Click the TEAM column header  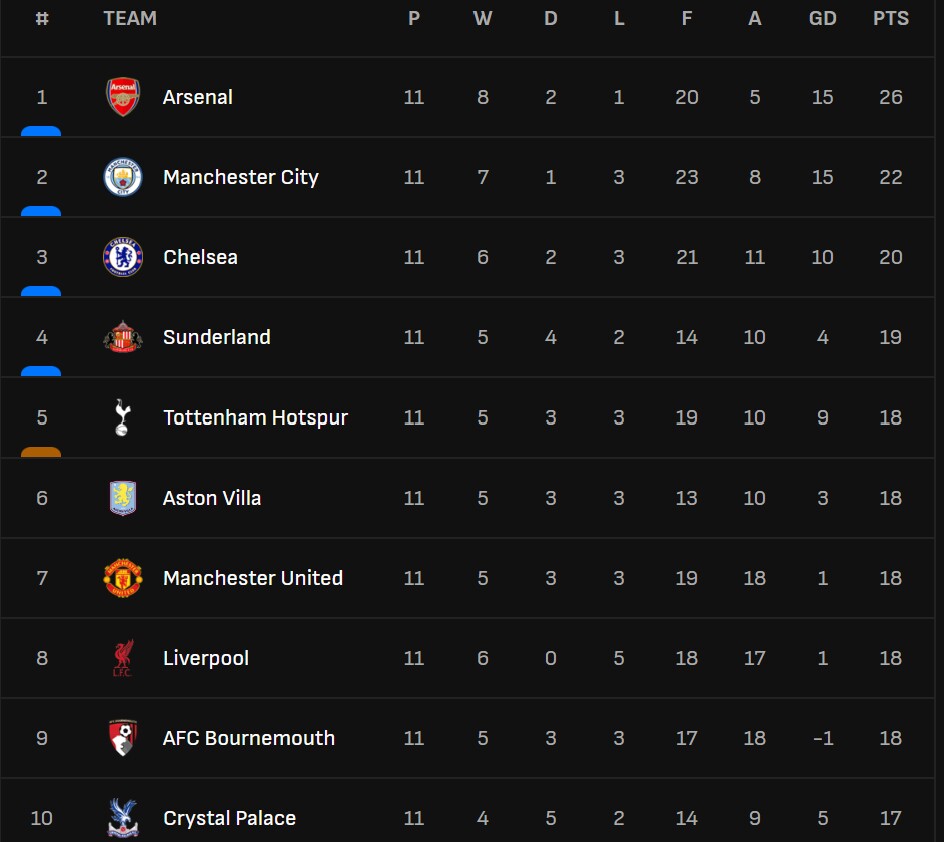pos(130,18)
